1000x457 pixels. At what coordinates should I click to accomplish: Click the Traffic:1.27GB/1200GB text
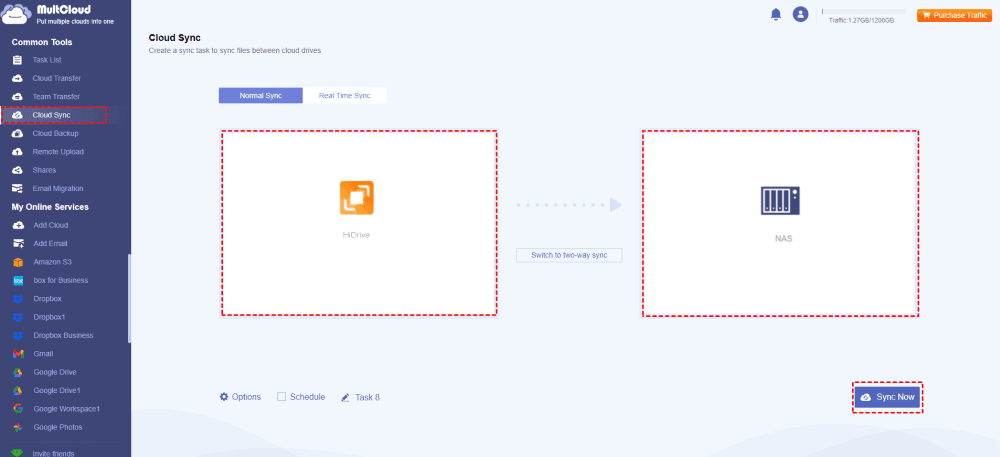point(861,20)
